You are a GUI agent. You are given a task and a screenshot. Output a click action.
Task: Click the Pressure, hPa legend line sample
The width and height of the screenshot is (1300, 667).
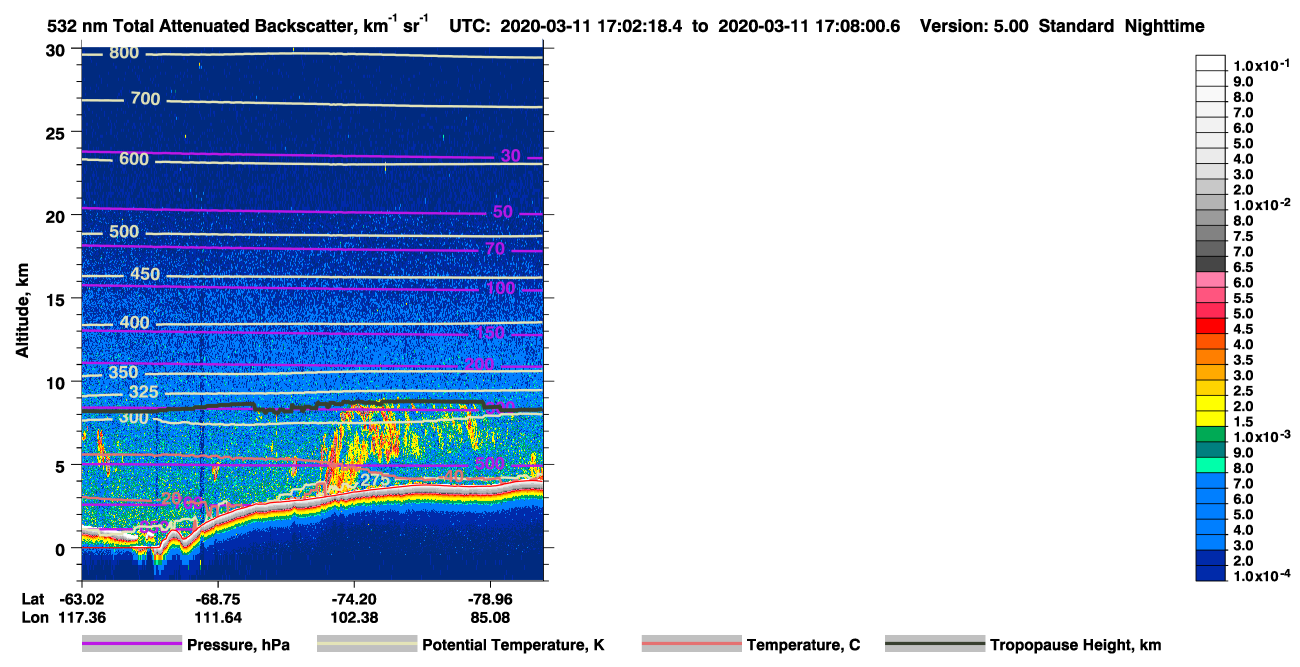point(132,645)
